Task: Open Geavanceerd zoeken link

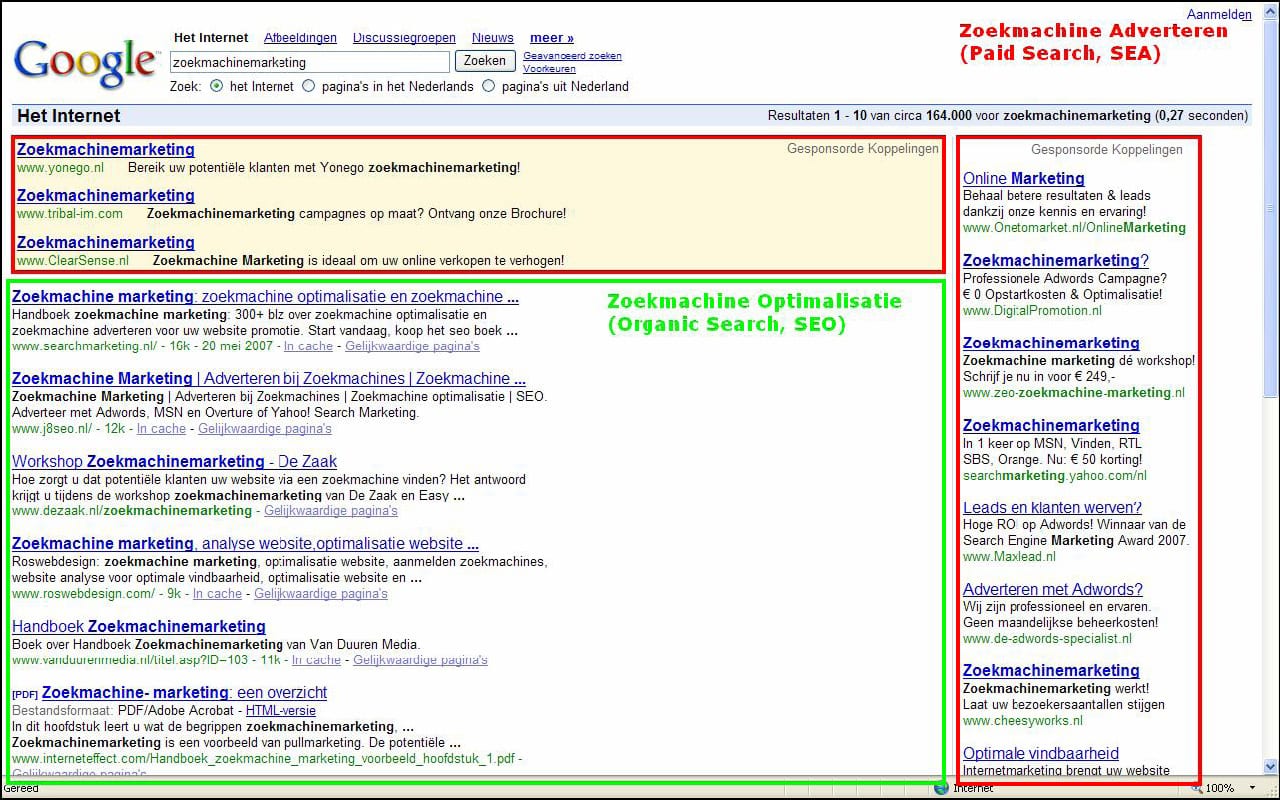Action: pos(572,56)
